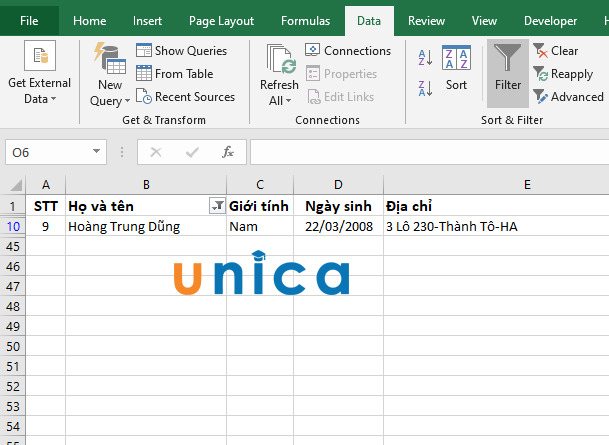Click Edit Links

click(341, 97)
